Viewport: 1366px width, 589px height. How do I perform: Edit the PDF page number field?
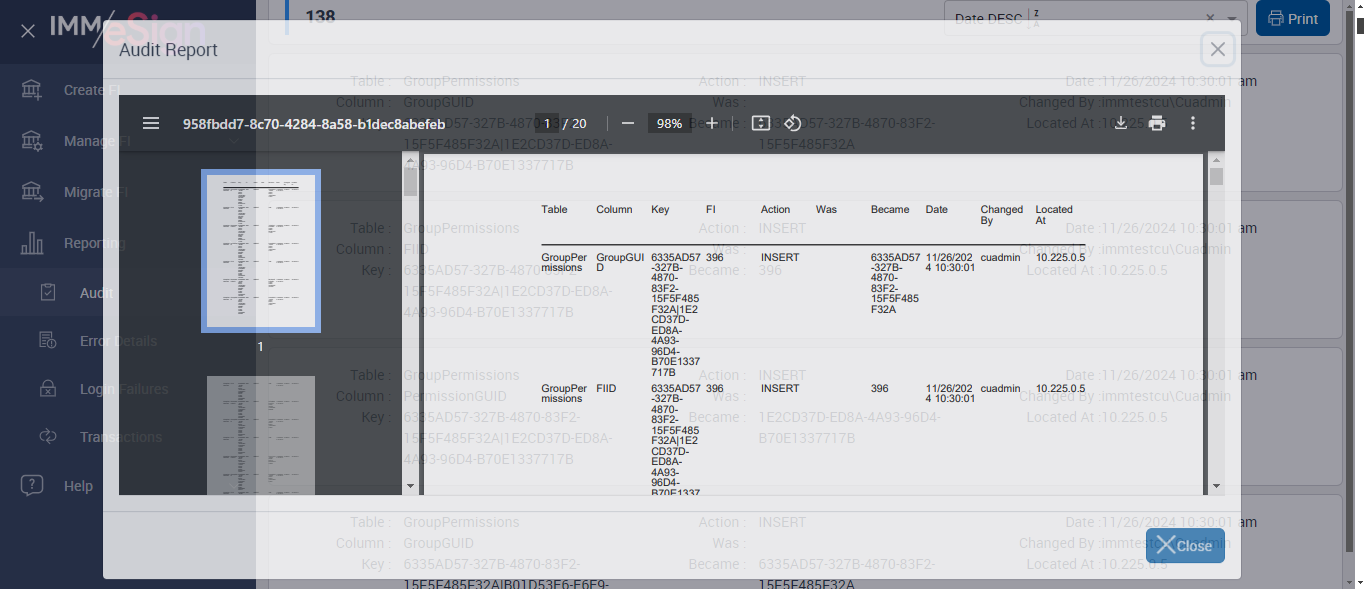[x=546, y=124]
